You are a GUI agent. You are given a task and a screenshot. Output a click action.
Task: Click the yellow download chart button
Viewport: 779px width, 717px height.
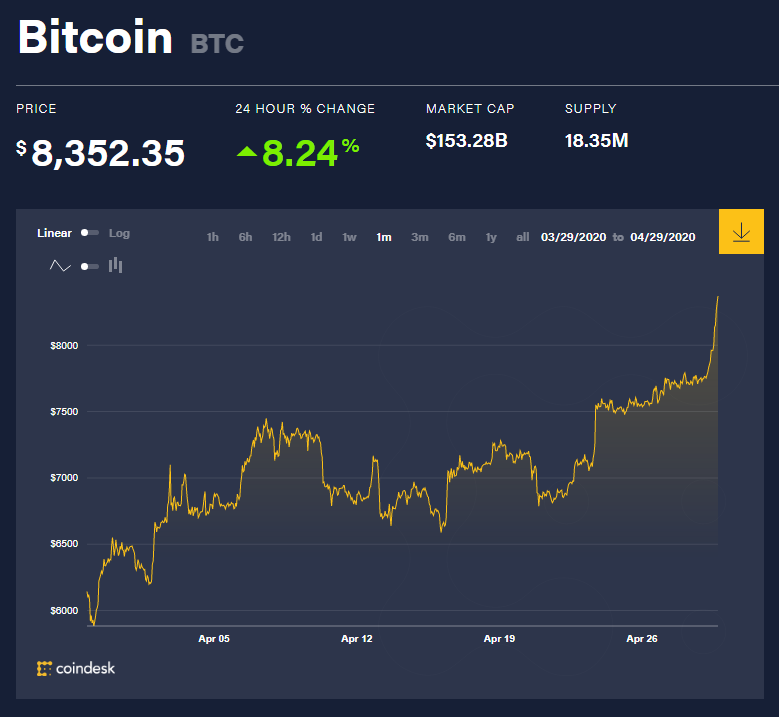741,232
